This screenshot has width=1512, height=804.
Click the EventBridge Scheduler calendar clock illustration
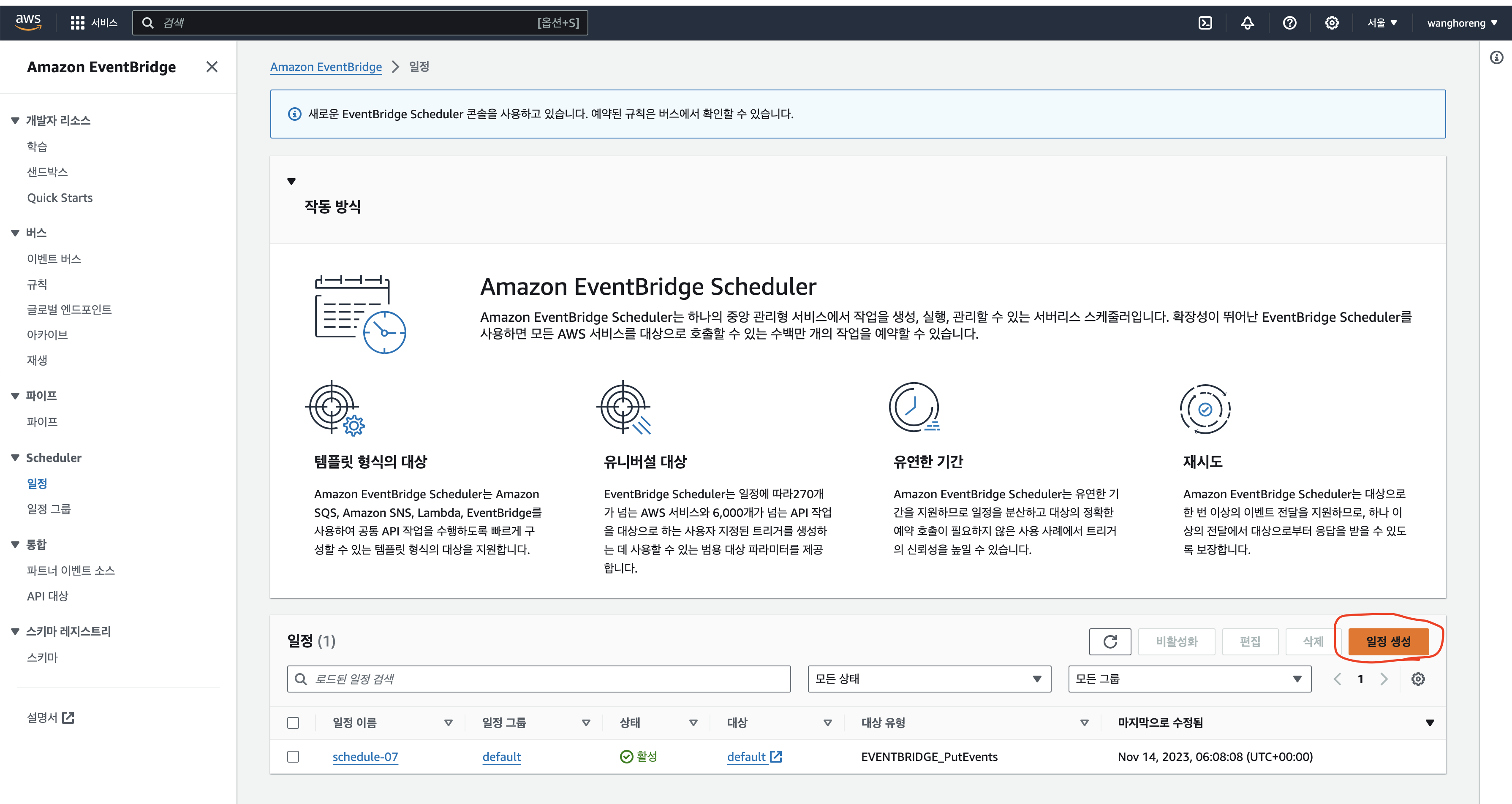coord(360,314)
